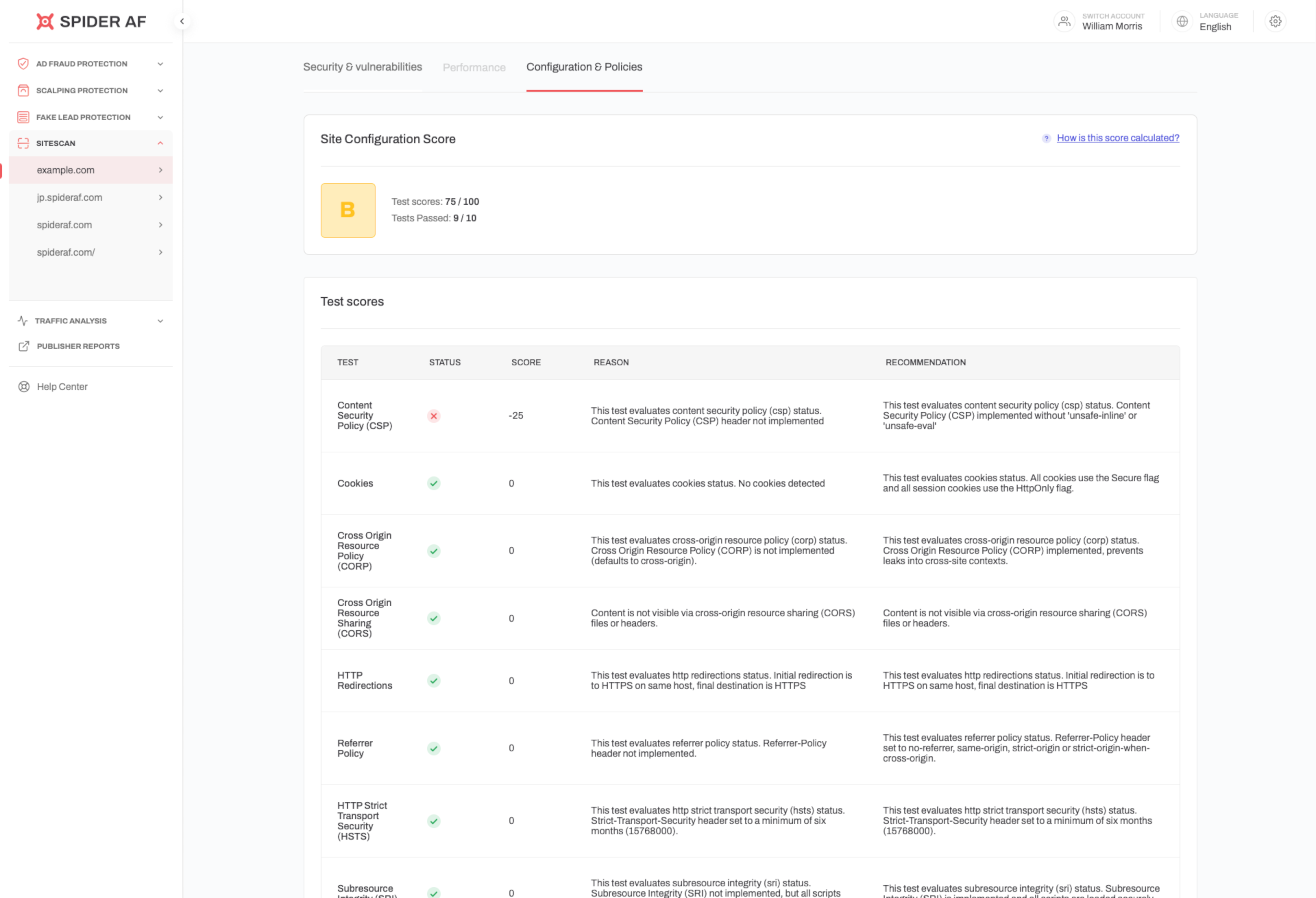Click 'No cookies detected' reason text
The image size is (1316, 898).
(781, 483)
